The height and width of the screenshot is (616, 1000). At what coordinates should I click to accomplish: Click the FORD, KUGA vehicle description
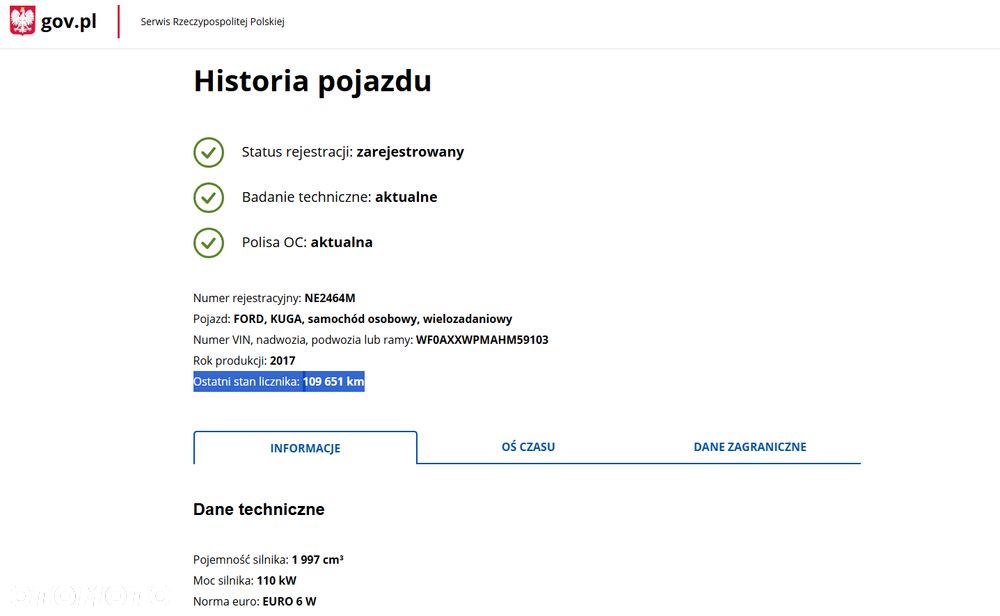coord(372,319)
